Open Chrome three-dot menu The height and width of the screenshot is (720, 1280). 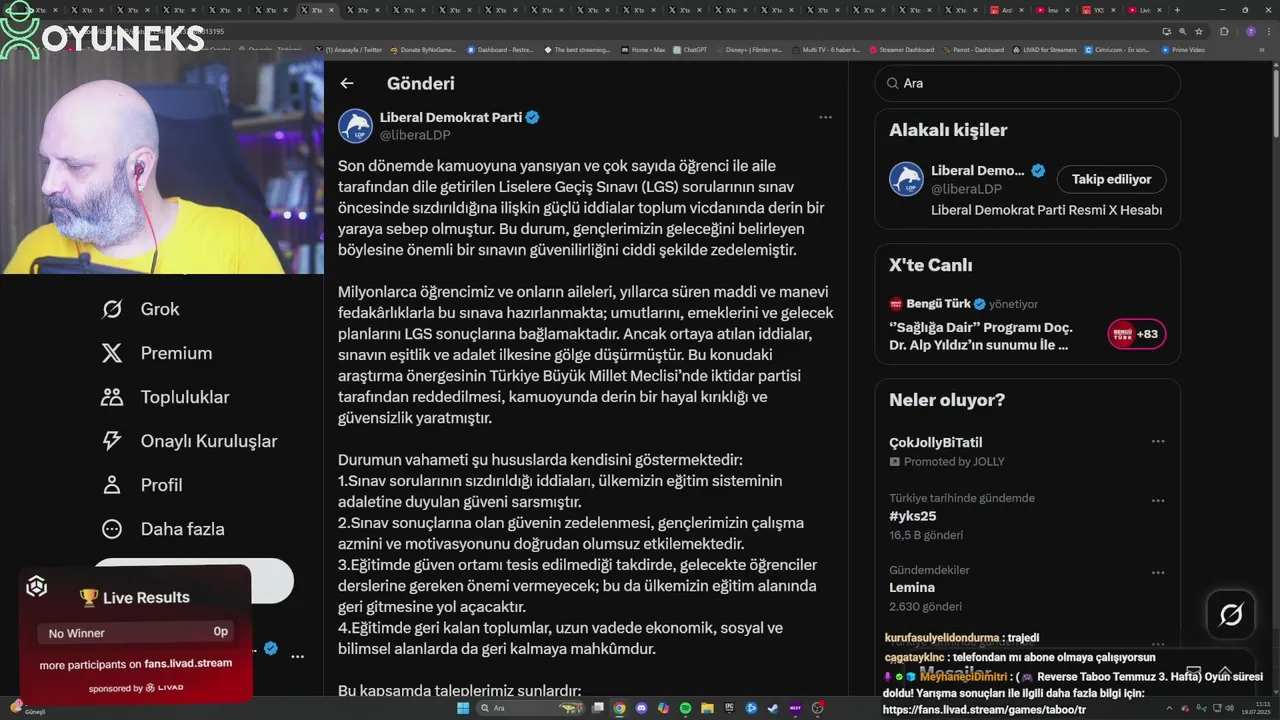1269,31
